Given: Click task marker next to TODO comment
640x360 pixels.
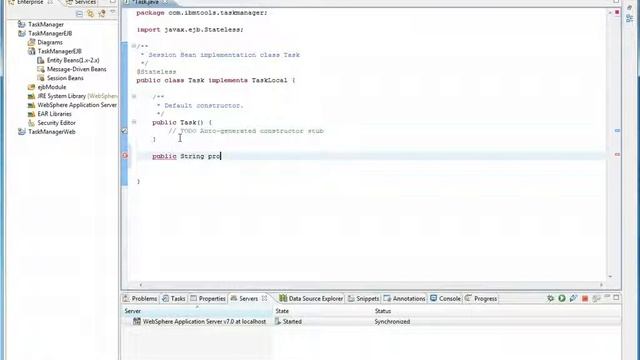Looking at the screenshot, I should [125, 131].
